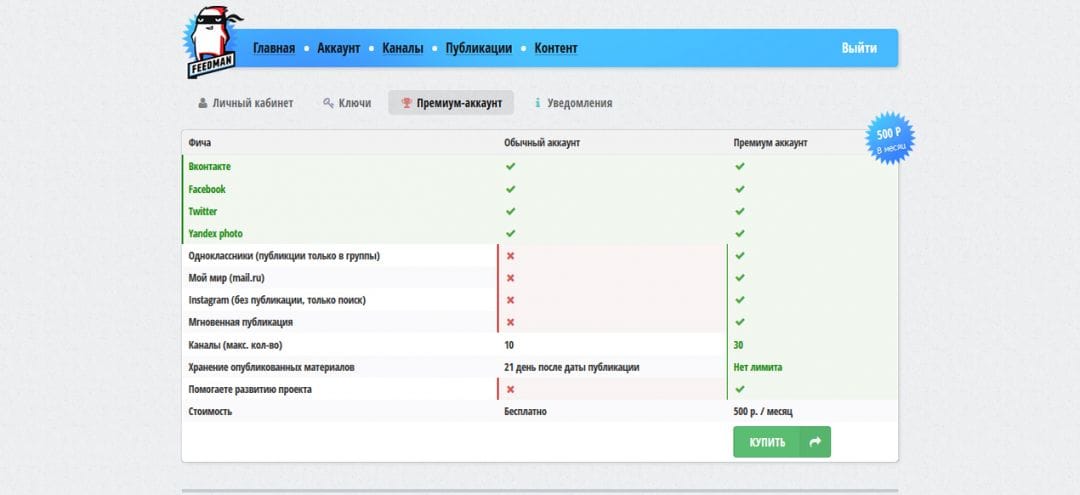
Task: Click the Twitter feature label
Action: point(202,211)
